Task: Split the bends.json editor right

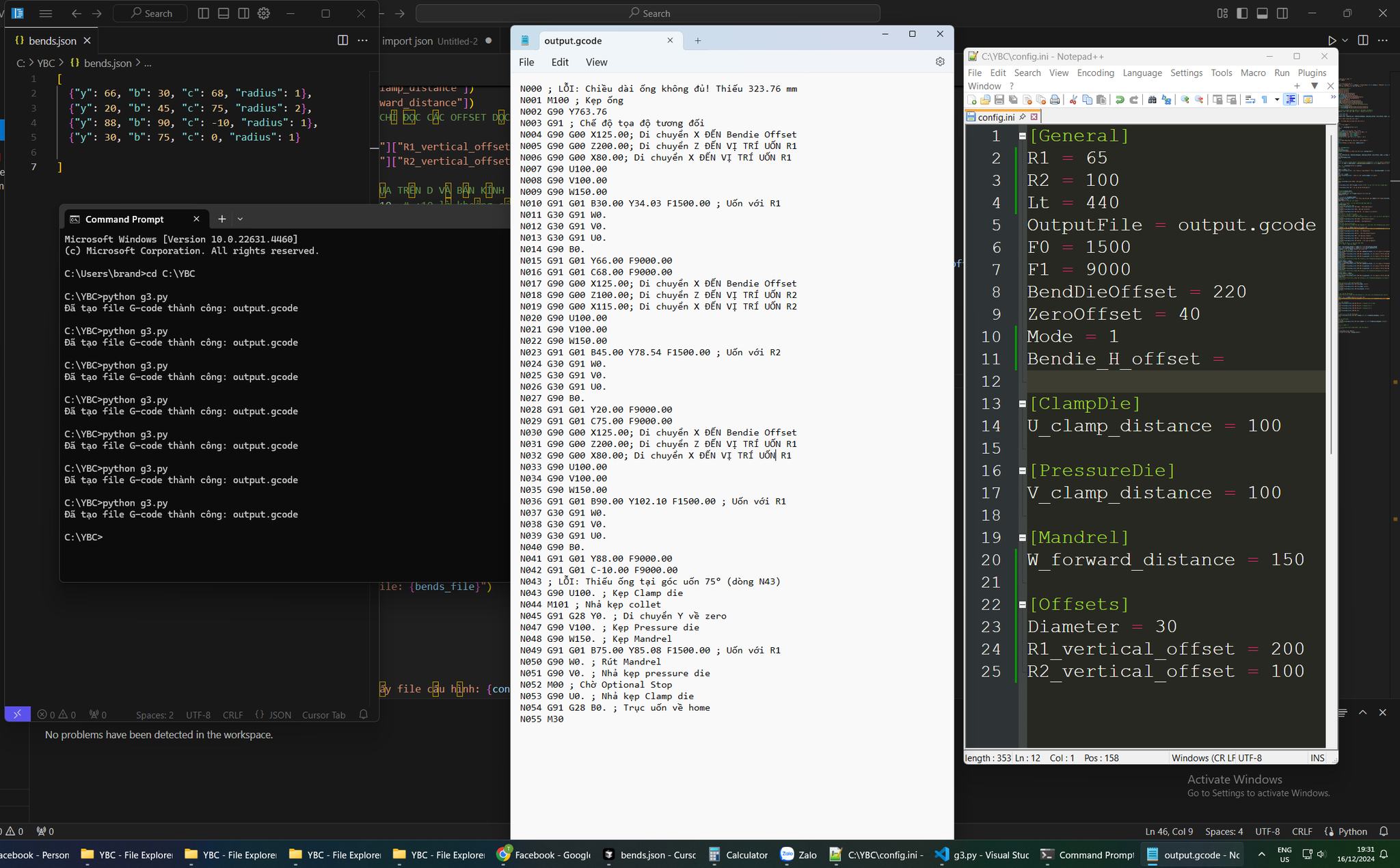Action: point(342,40)
